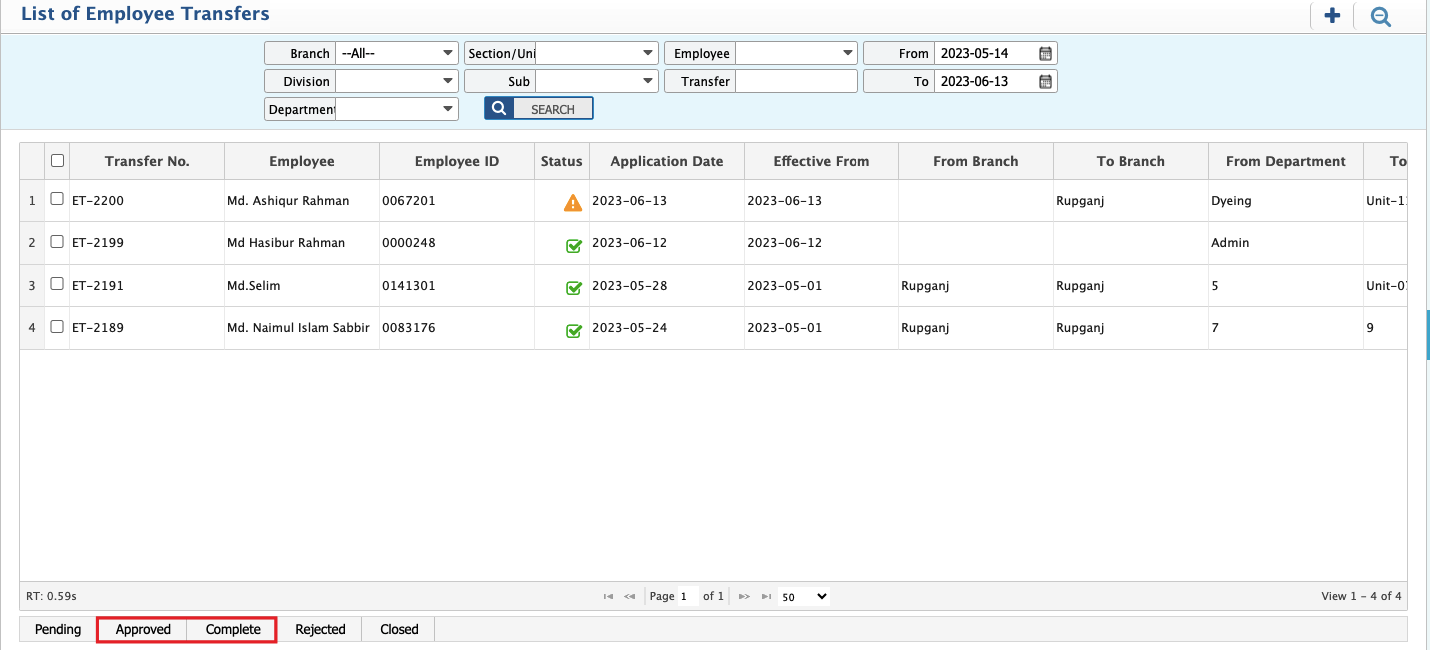Sort by the Application Date column header
1430x650 pixels.
click(666, 161)
